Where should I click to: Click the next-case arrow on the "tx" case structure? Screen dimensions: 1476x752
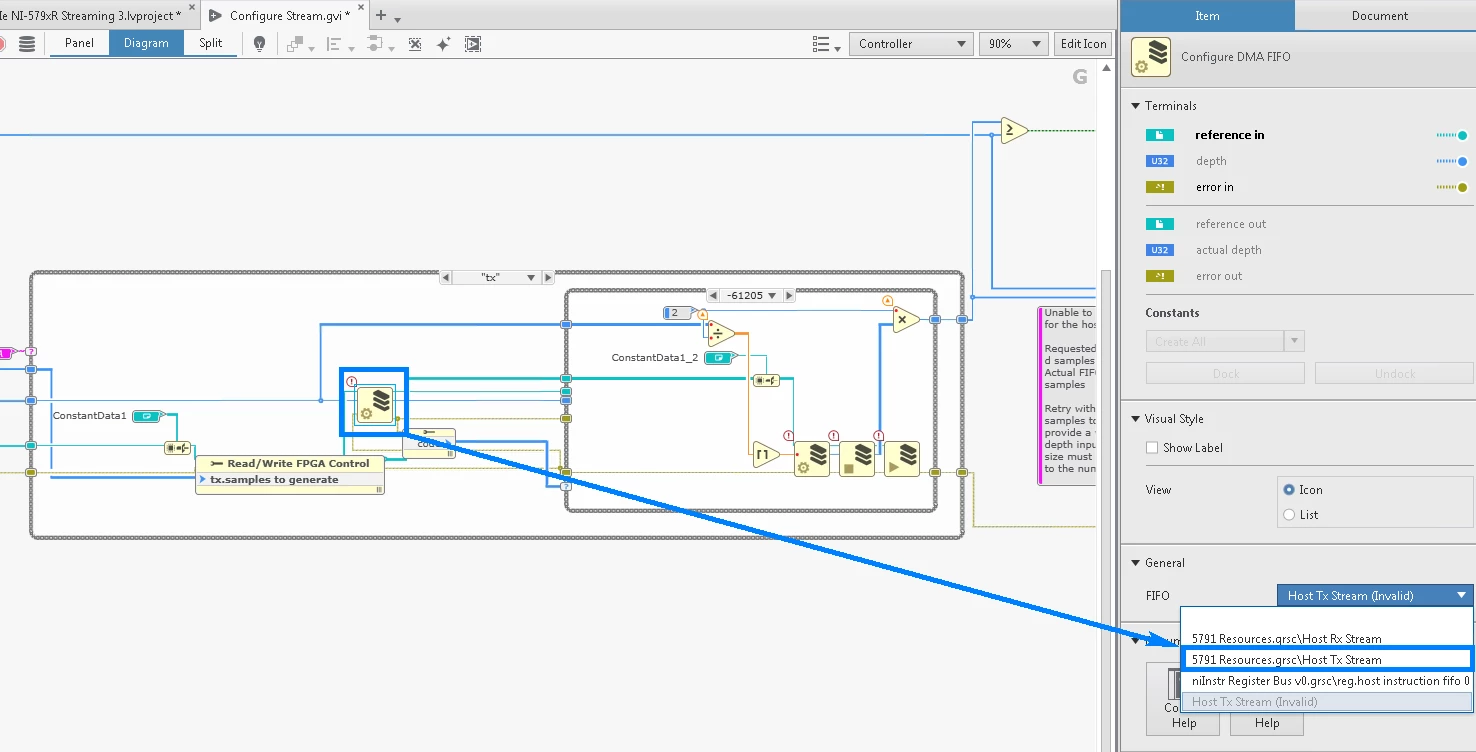coord(546,277)
